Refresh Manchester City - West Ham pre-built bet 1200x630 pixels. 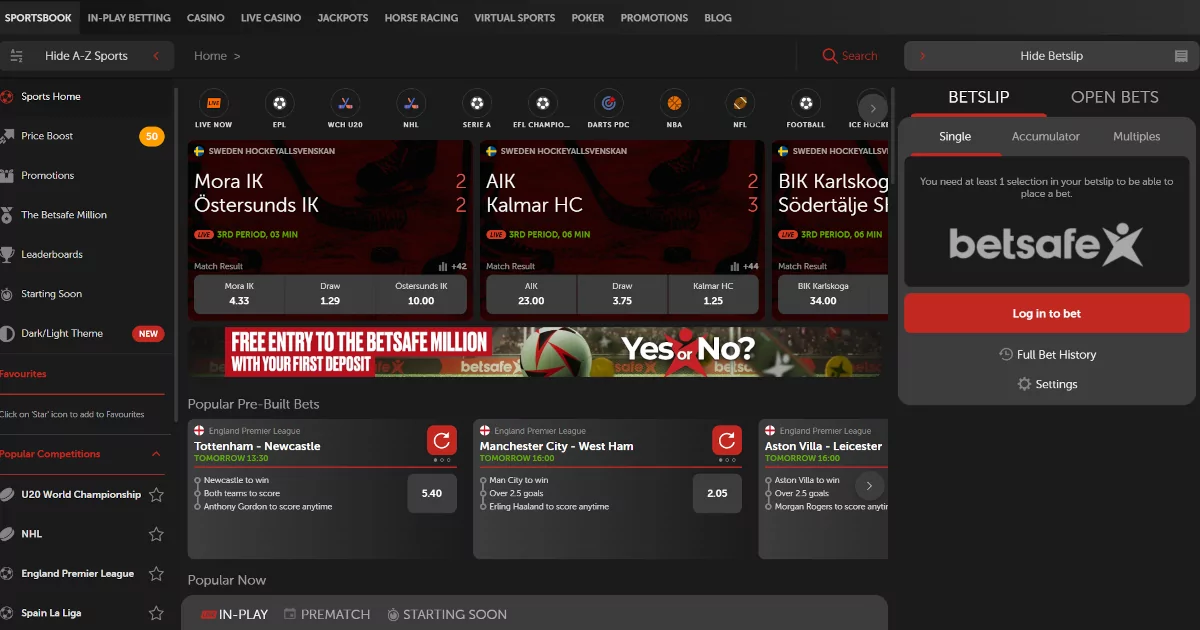pyautogui.click(x=727, y=440)
